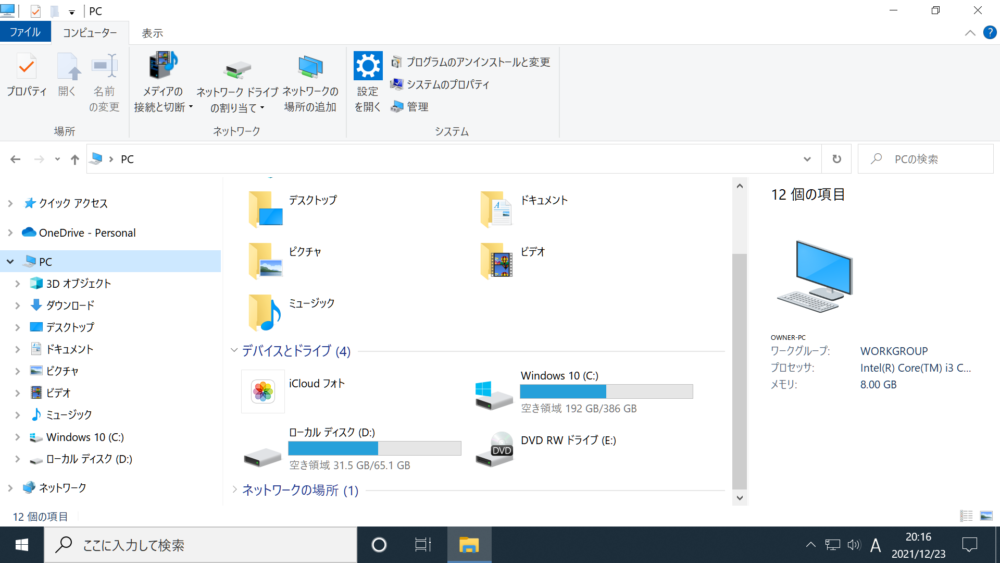Select the iCloud フォト icon

(x=263, y=391)
